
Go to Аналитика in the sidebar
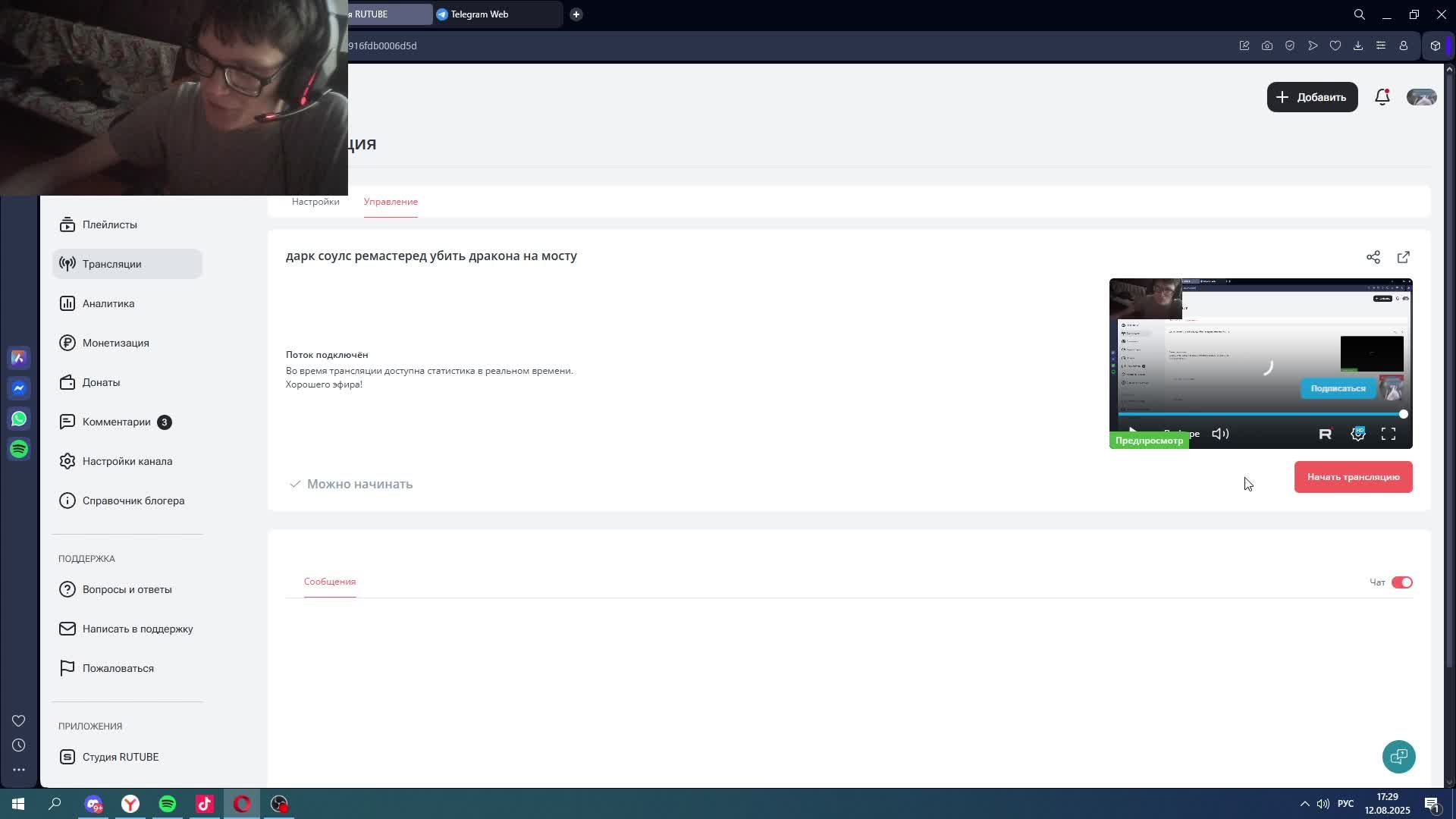[108, 303]
